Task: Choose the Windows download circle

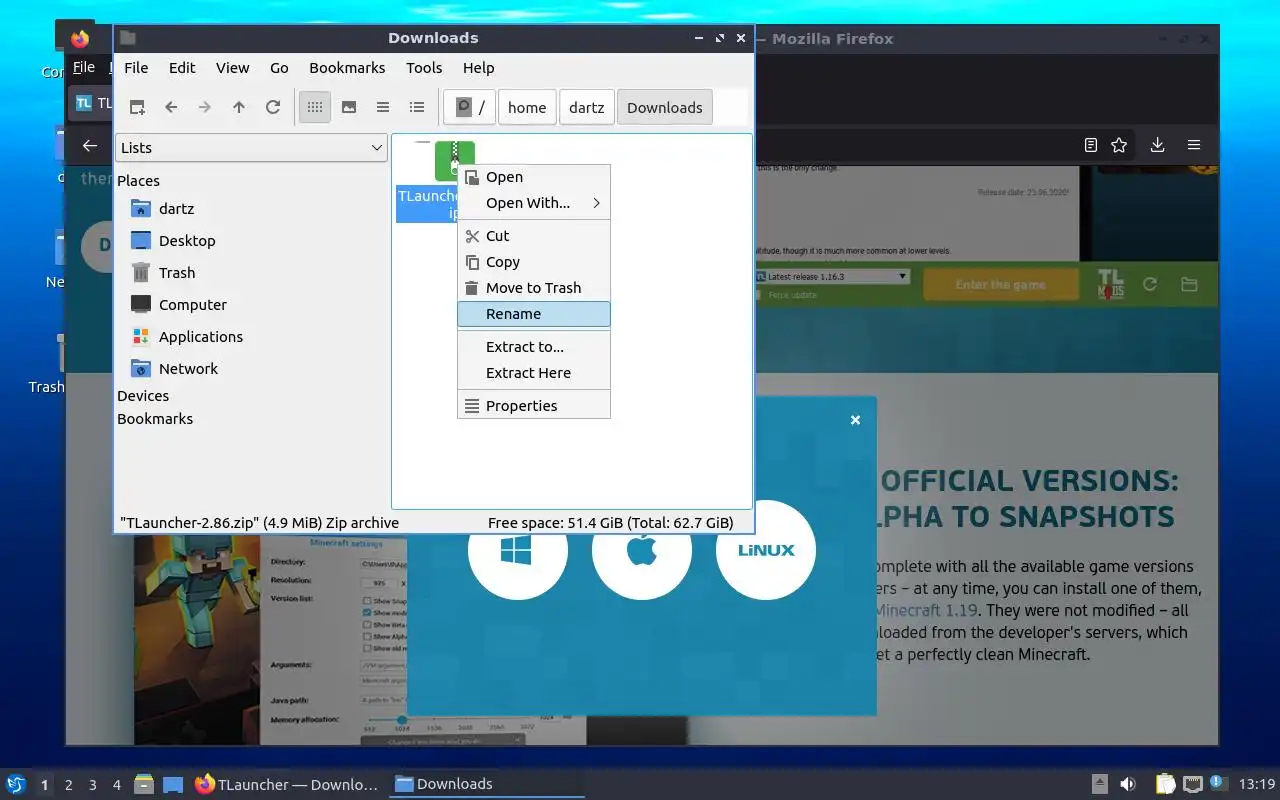Action: point(518,550)
